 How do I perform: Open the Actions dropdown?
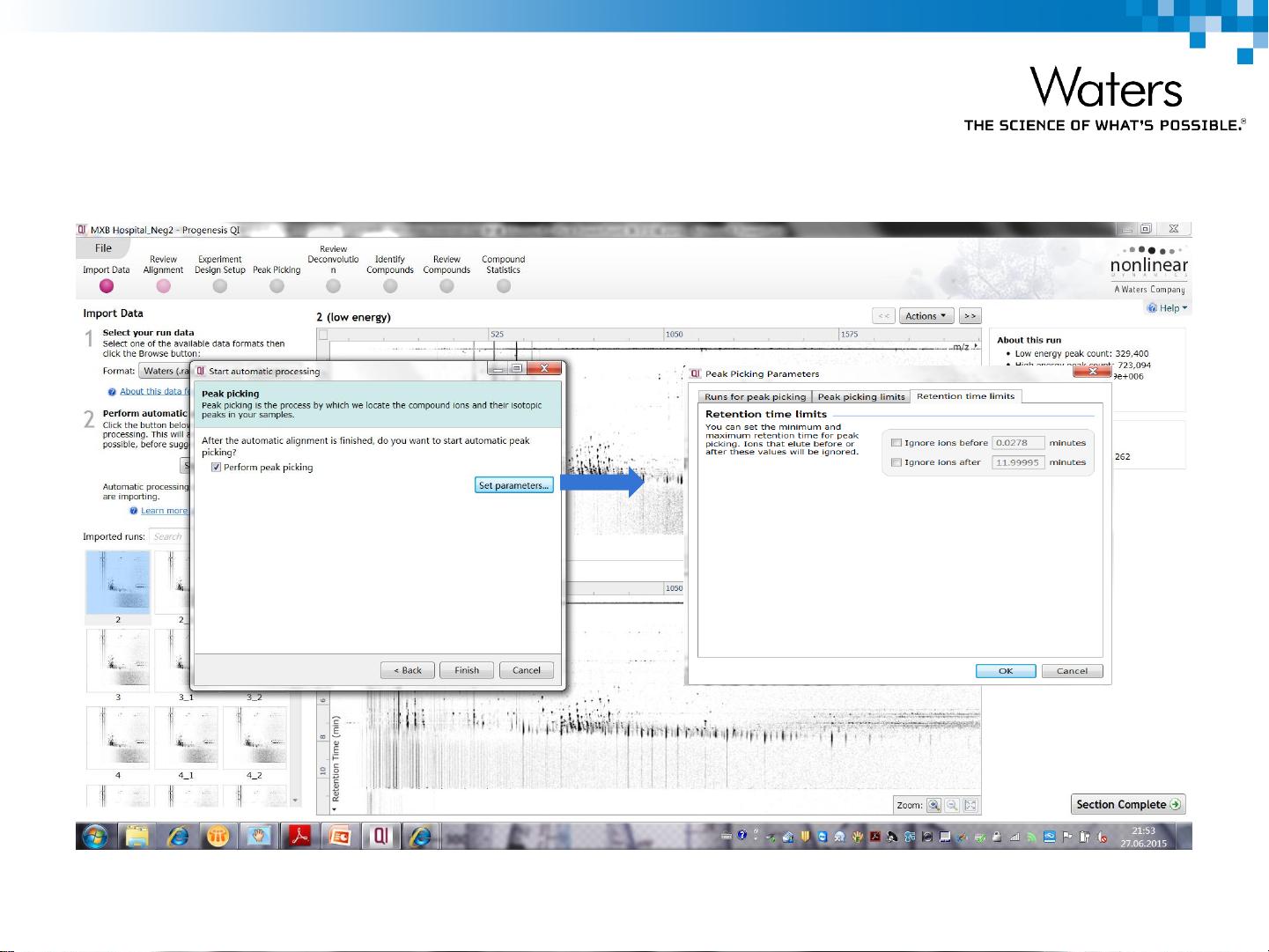pyautogui.click(x=925, y=316)
